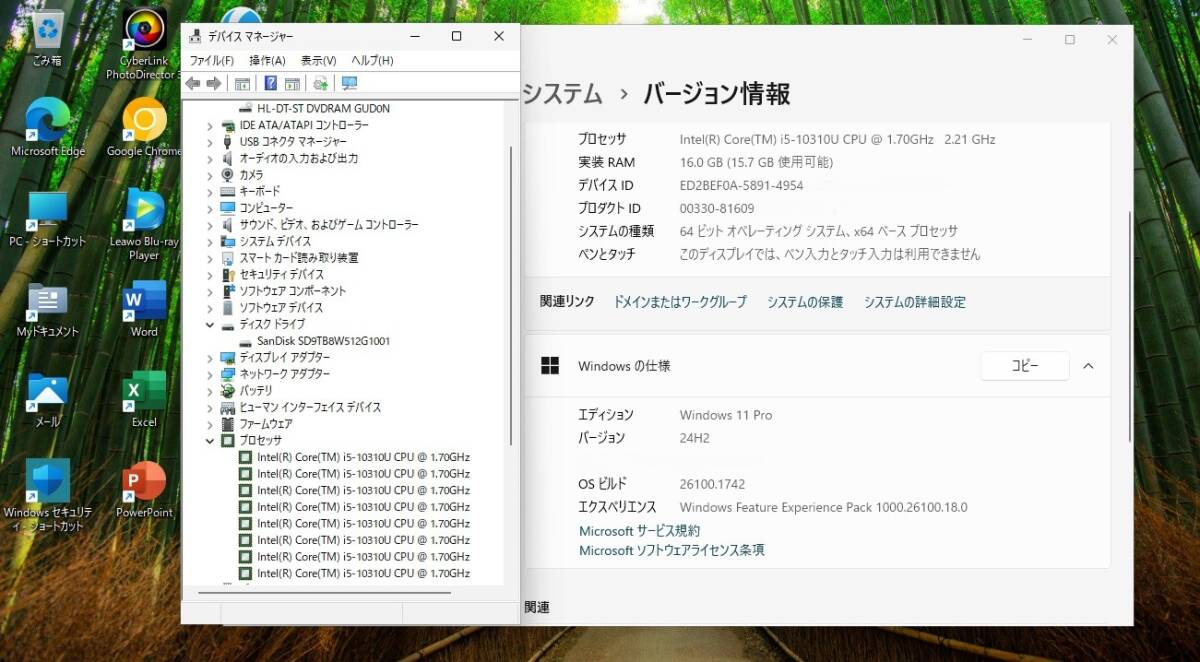The image size is (1200, 662).
Task: Select the Help icon in Device Manager toolbar
Action: [271, 84]
